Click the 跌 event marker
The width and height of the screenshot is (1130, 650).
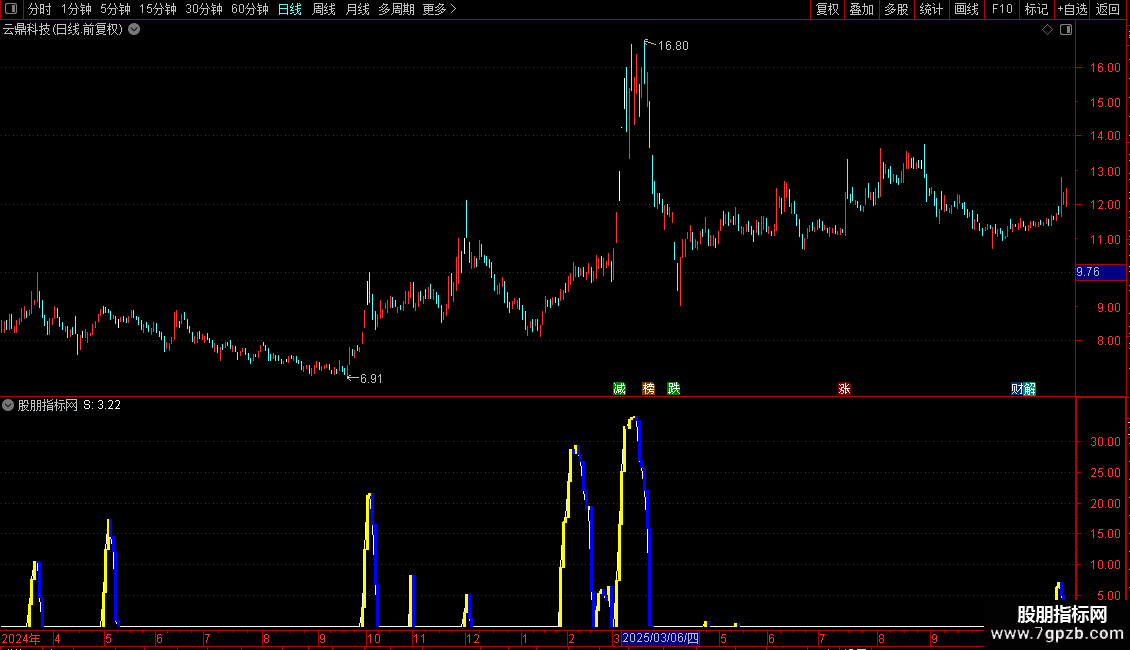674,389
